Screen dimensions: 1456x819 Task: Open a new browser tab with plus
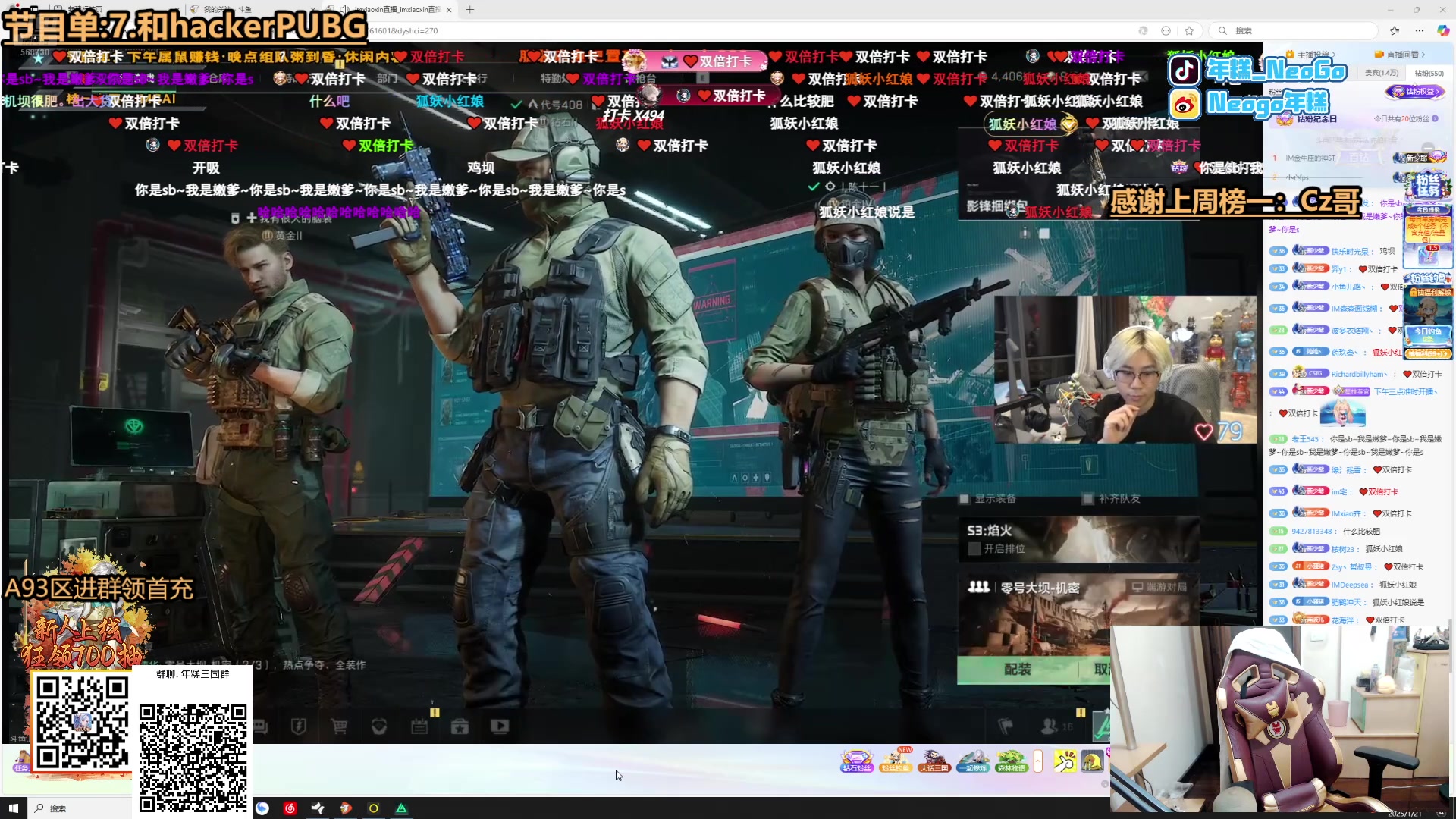tap(470, 9)
